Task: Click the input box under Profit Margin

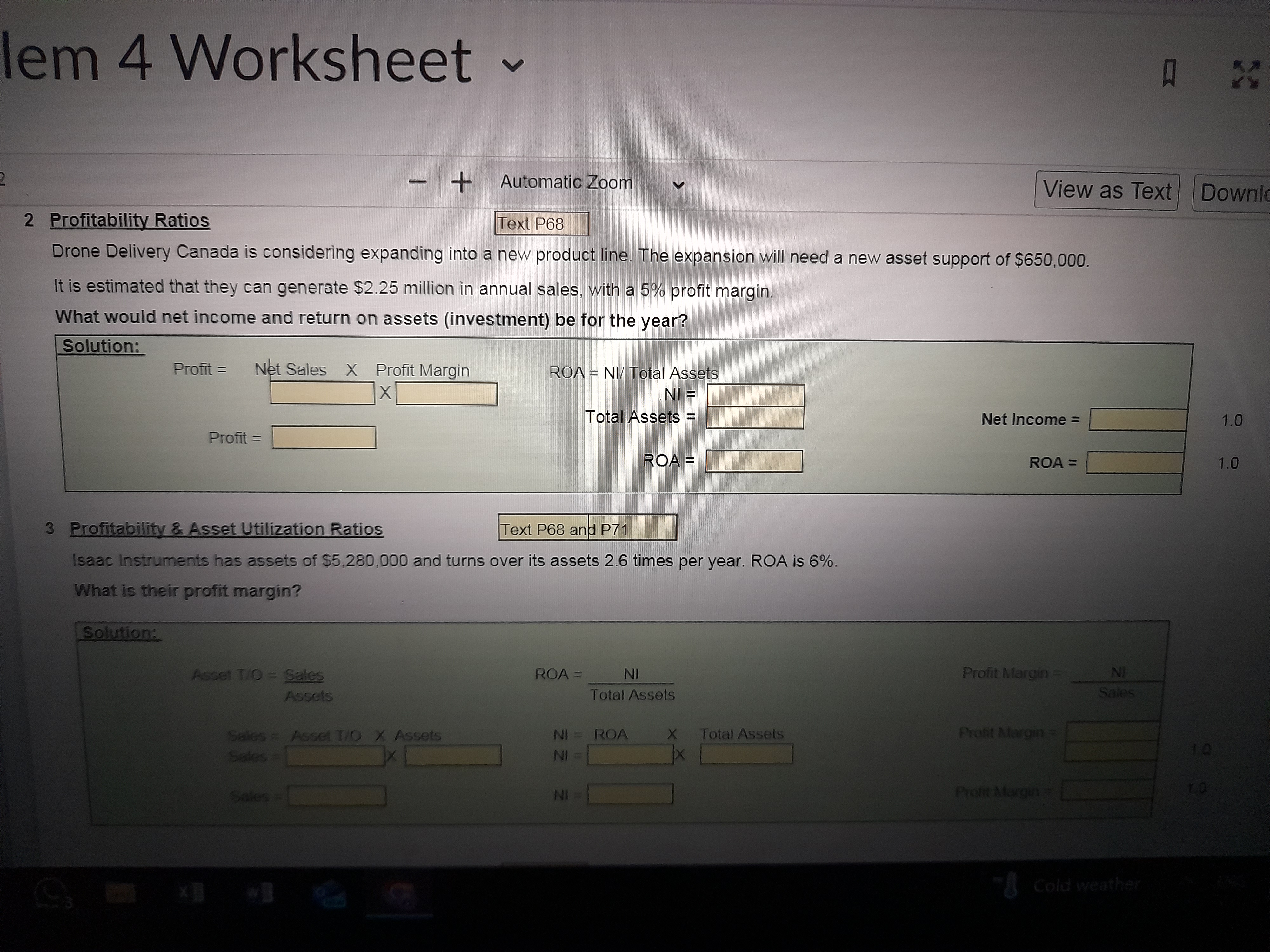Action: (x=446, y=394)
